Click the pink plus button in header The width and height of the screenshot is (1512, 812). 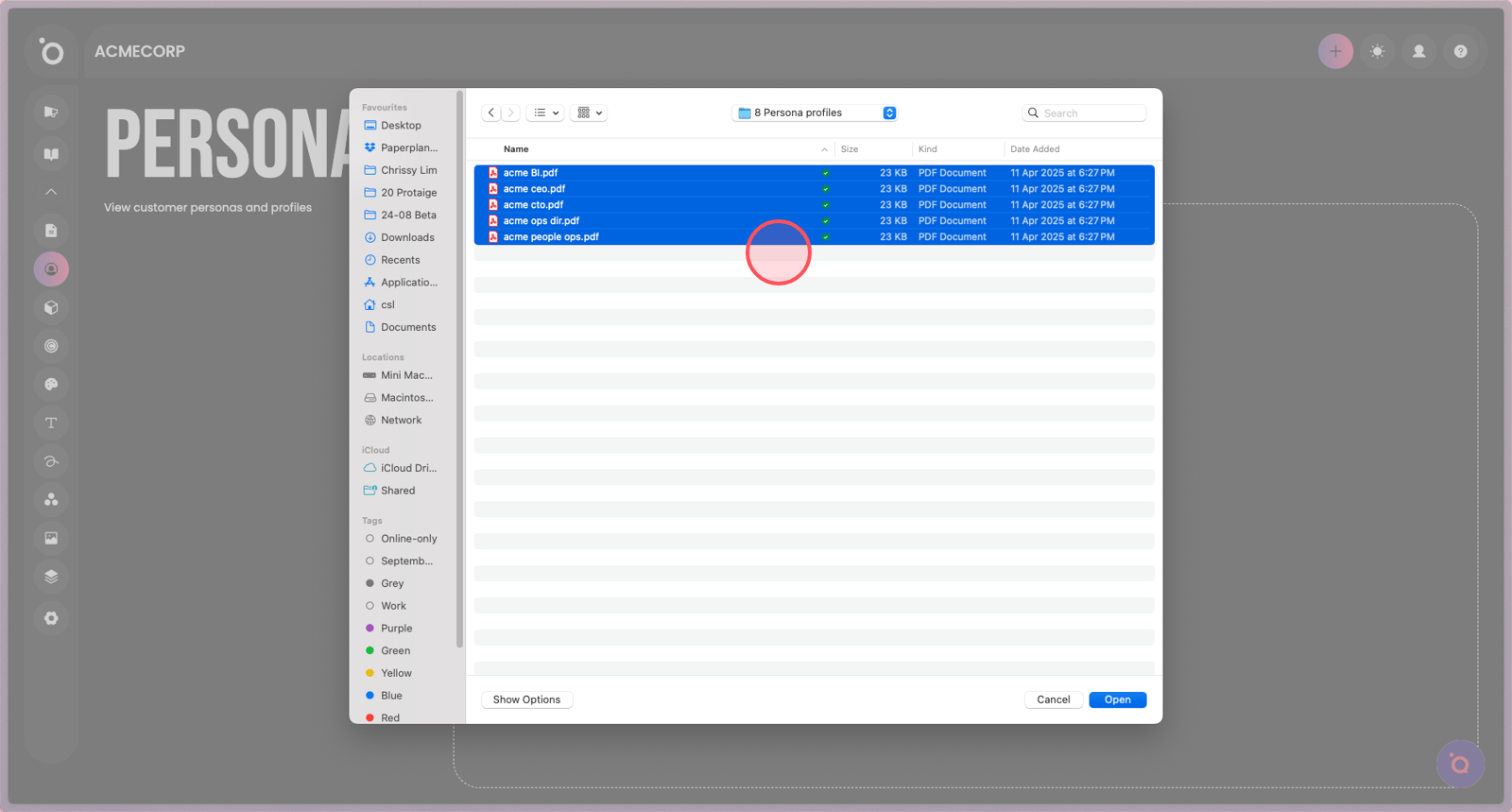coord(1335,52)
